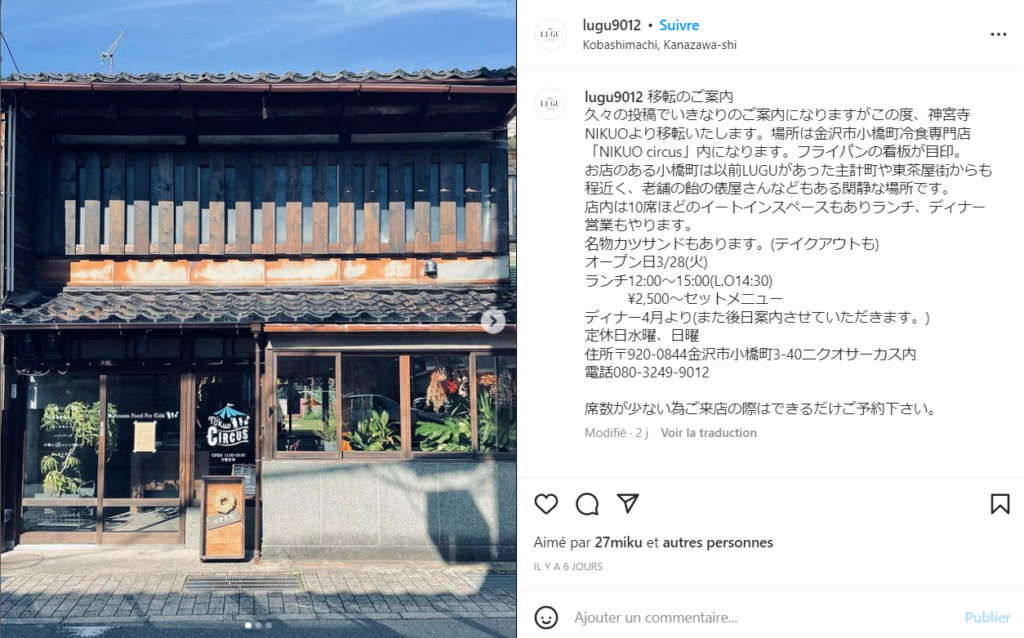Open the three-dot more options menu
Image resolution: width=1024 pixels, height=638 pixels.
[x=999, y=35]
